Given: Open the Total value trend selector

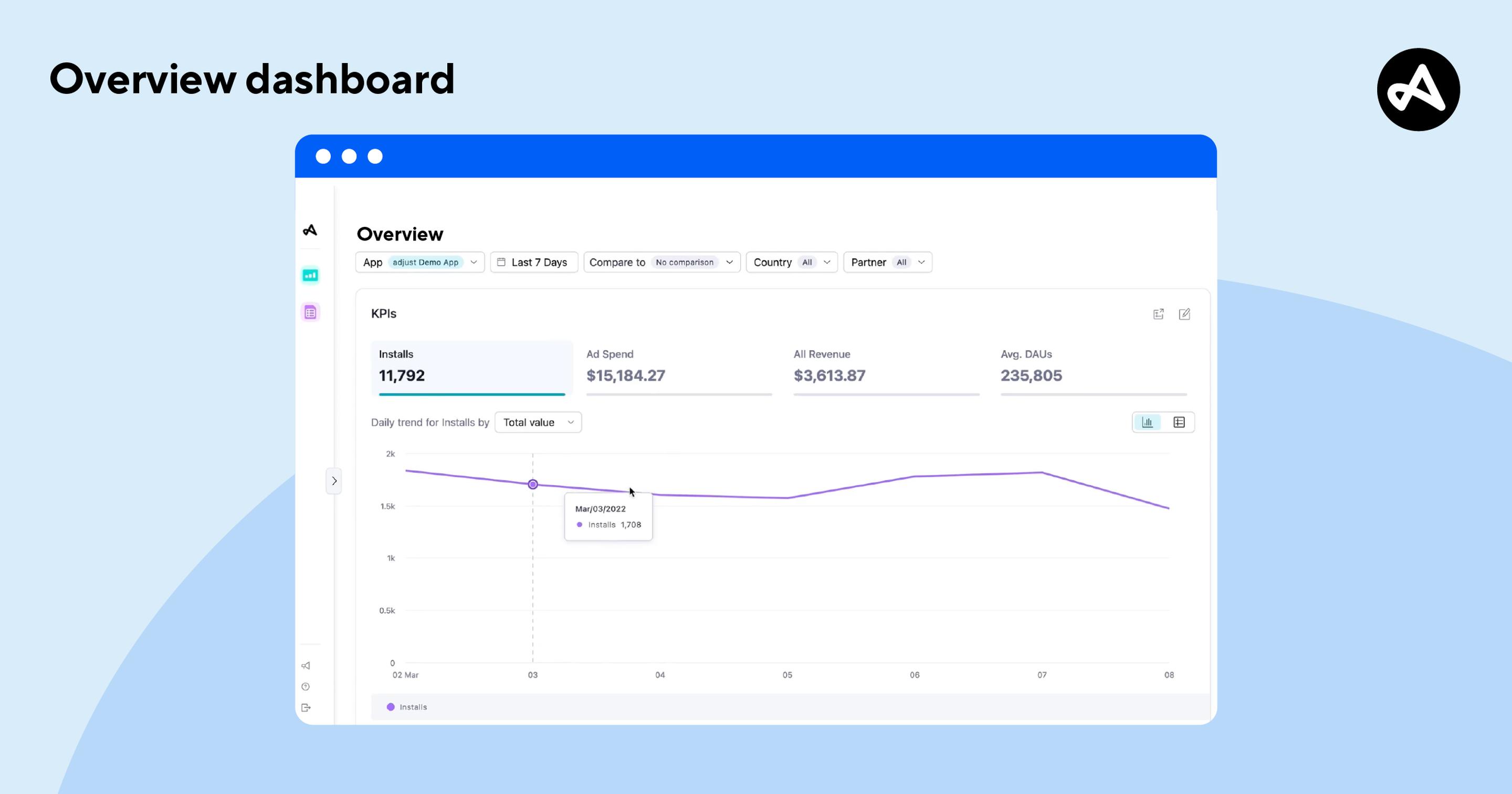Looking at the screenshot, I should coord(538,422).
